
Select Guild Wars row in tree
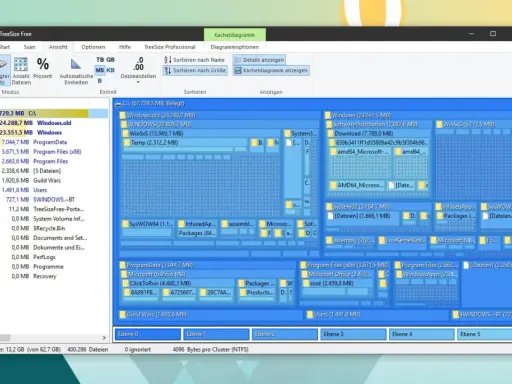tap(54, 180)
